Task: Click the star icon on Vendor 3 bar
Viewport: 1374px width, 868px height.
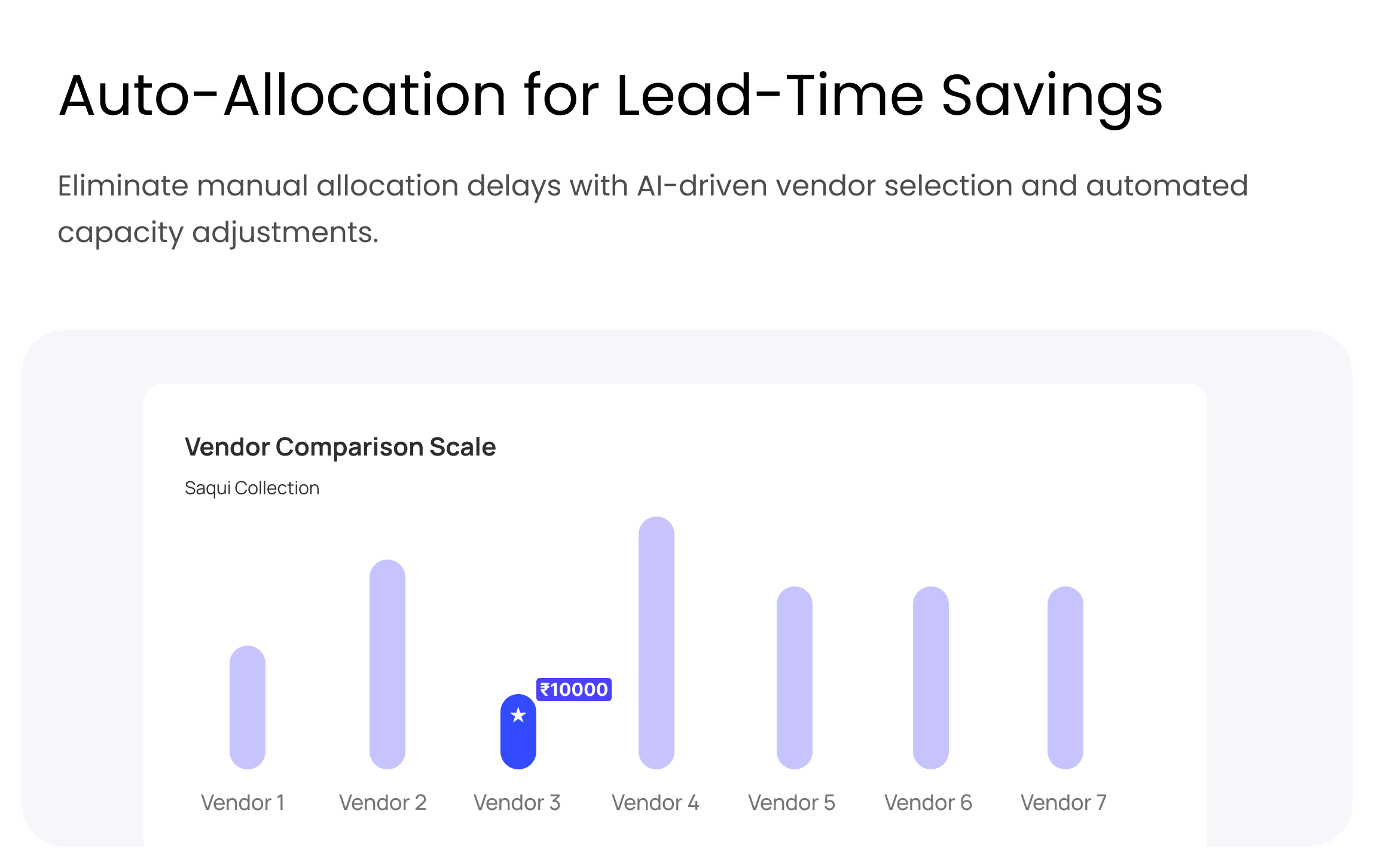Action: [x=518, y=715]
